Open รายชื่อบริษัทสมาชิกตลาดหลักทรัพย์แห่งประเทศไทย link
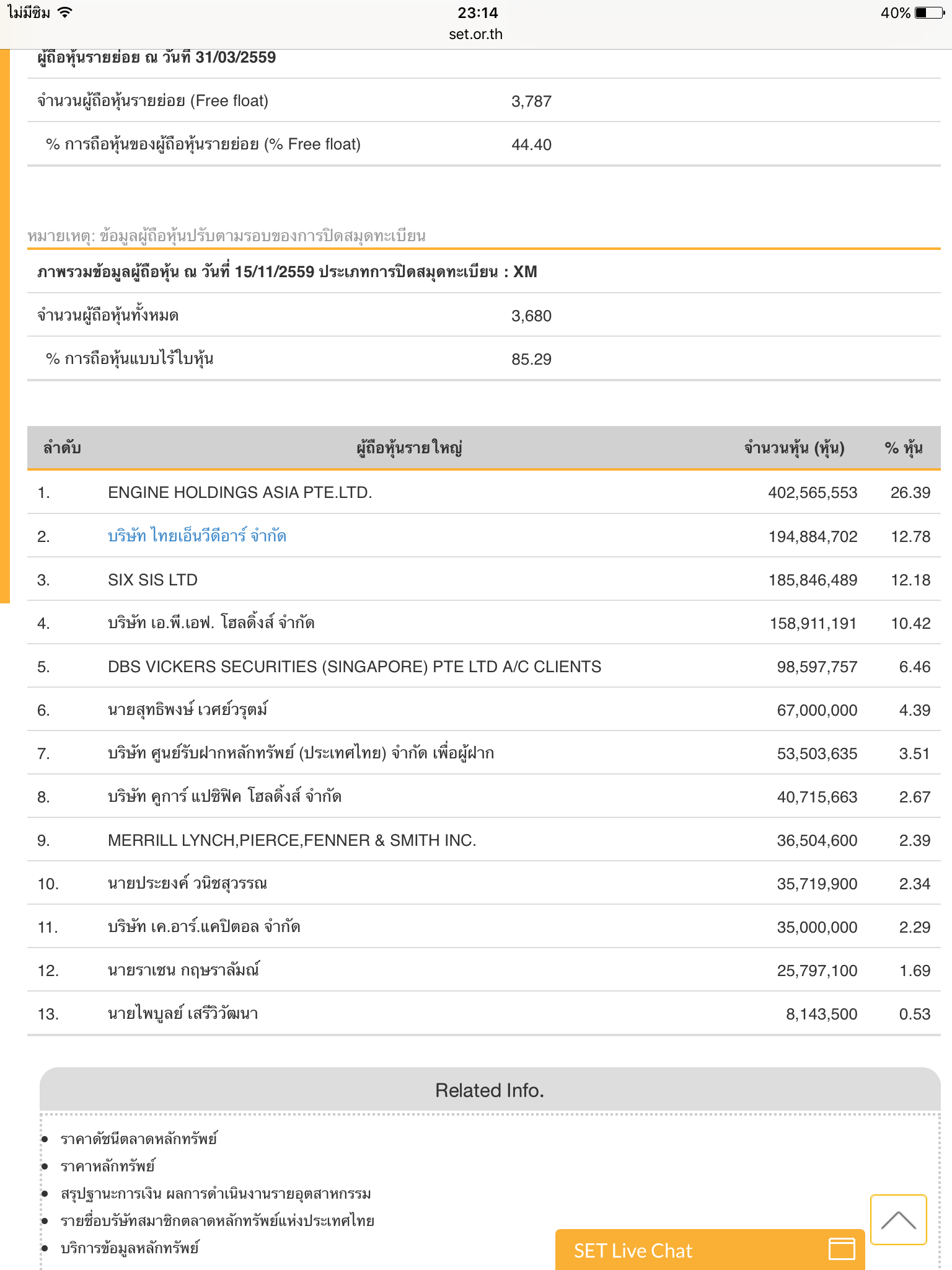The width and height of the screenshot is (952, 1270). tap(218, 1221)
